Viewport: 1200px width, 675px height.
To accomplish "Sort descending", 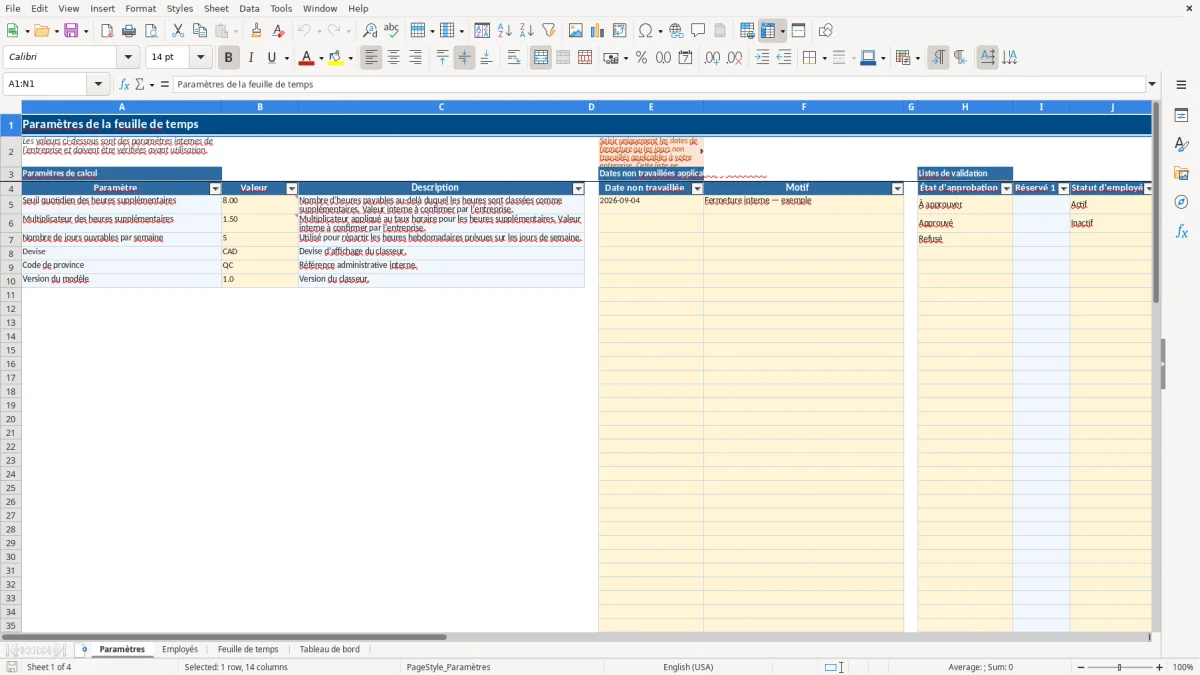I will pyautogui.click(x=527, y=31).
